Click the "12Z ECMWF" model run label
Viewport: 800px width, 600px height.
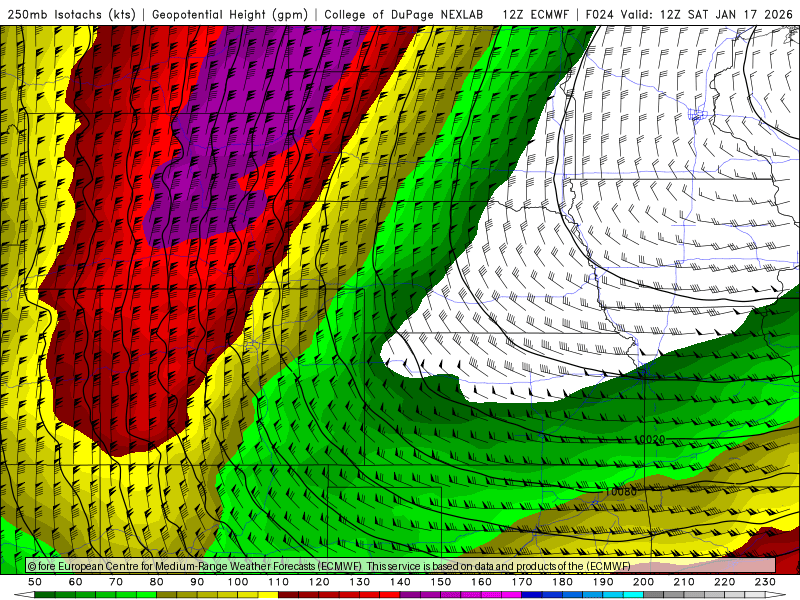(535, 15)
